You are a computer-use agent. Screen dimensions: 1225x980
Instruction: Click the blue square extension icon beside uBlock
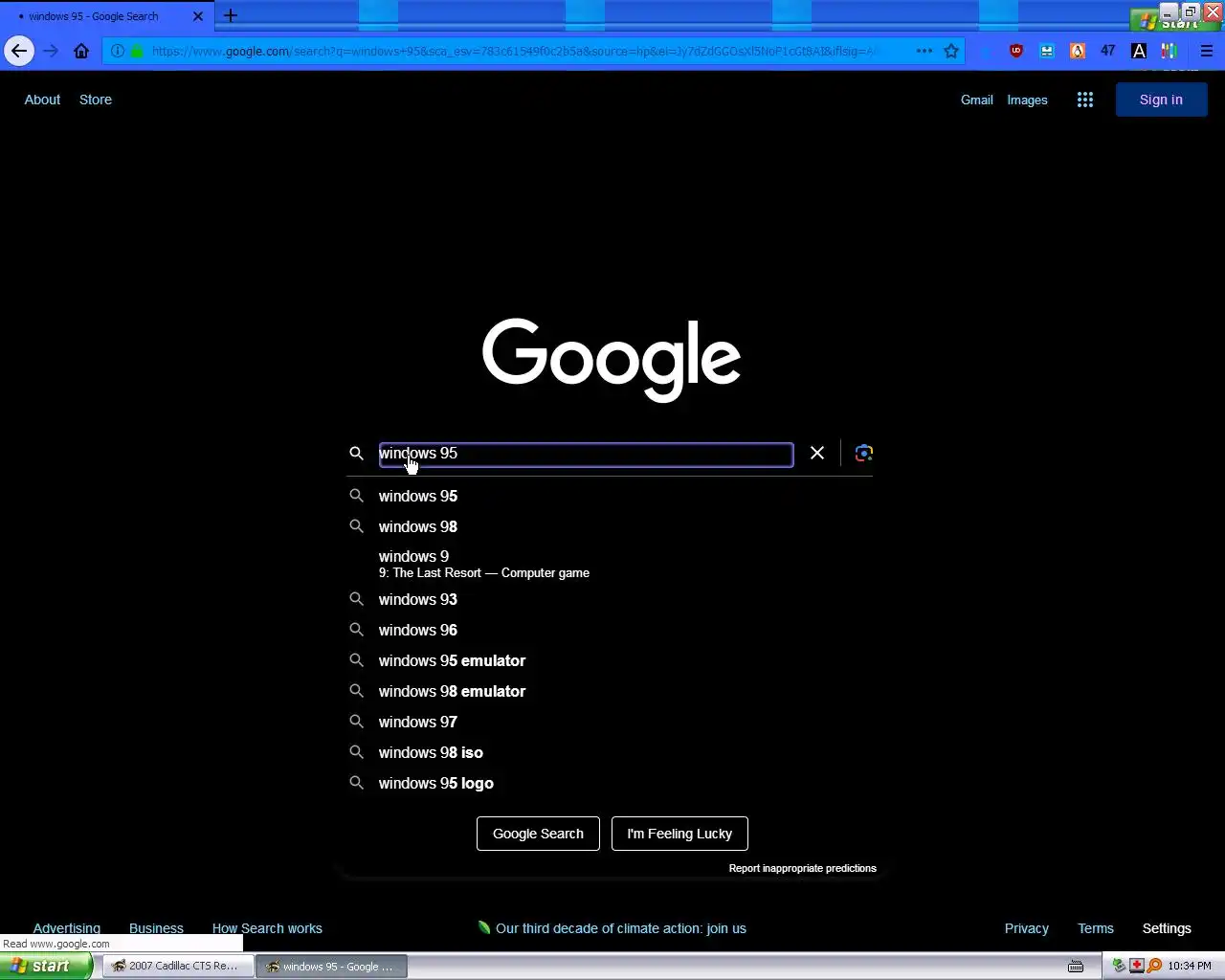point(1047,51)
